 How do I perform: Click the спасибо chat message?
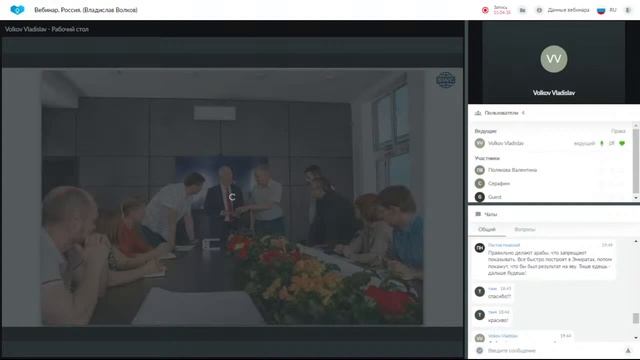point(499,296)
